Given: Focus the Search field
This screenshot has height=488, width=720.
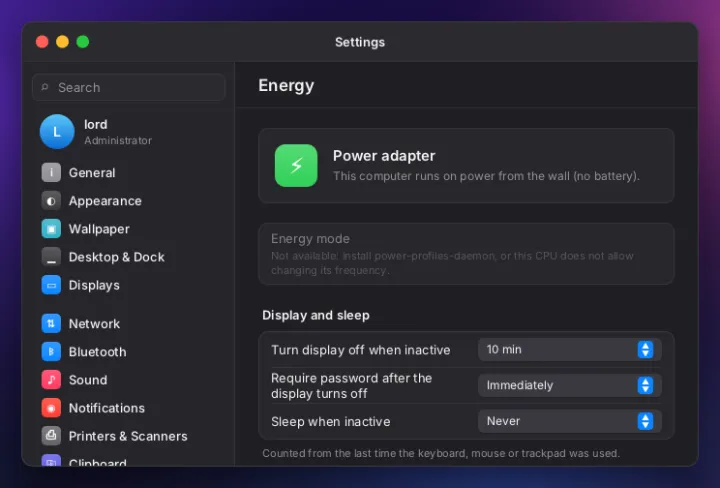Looking at the screenshot, I should click(x=129, y=87).
